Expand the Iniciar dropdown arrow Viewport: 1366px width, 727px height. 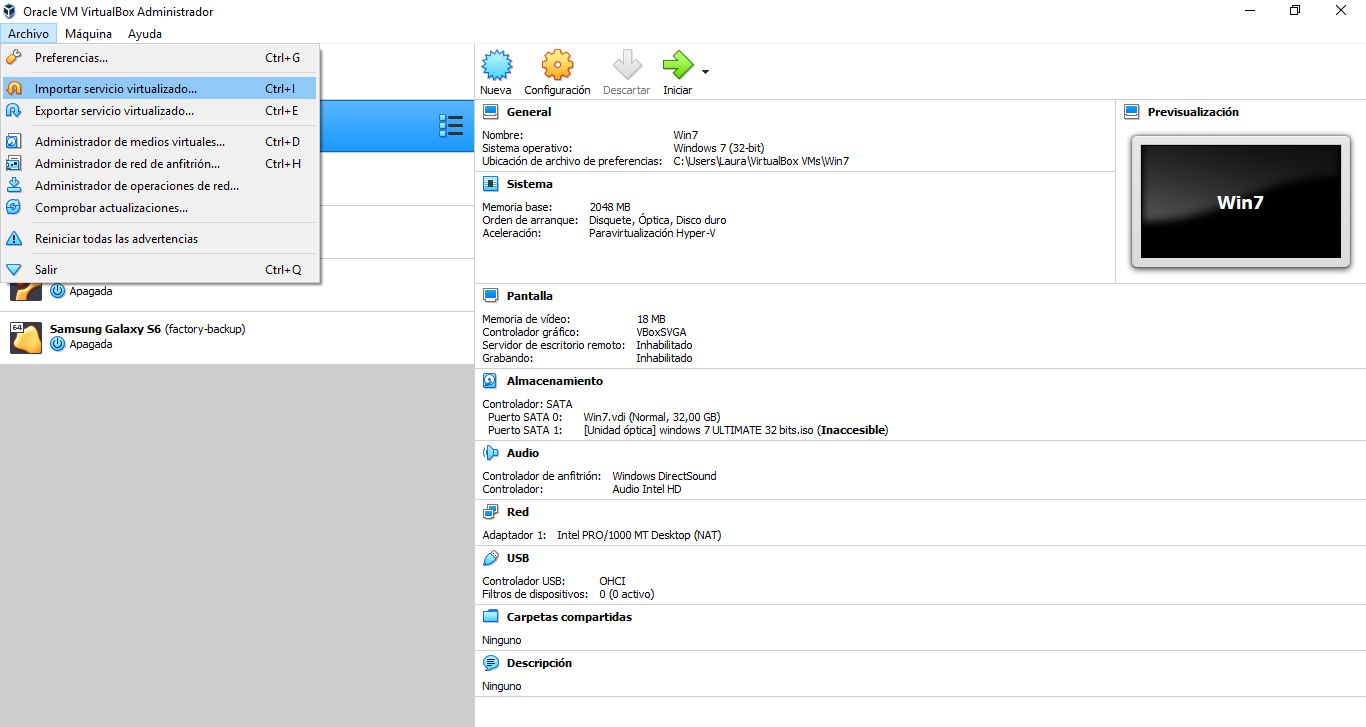click(705, 72)
